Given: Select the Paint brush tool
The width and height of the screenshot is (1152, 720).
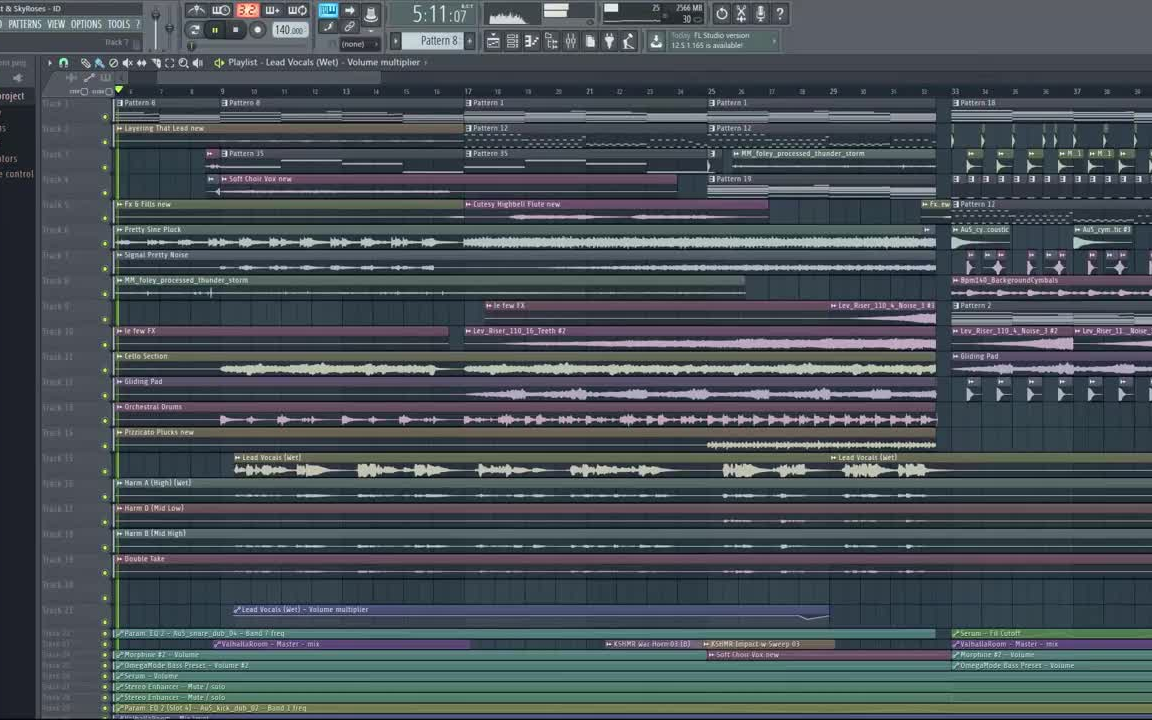Looking at the screenshot, I should [x=99, y=63].
